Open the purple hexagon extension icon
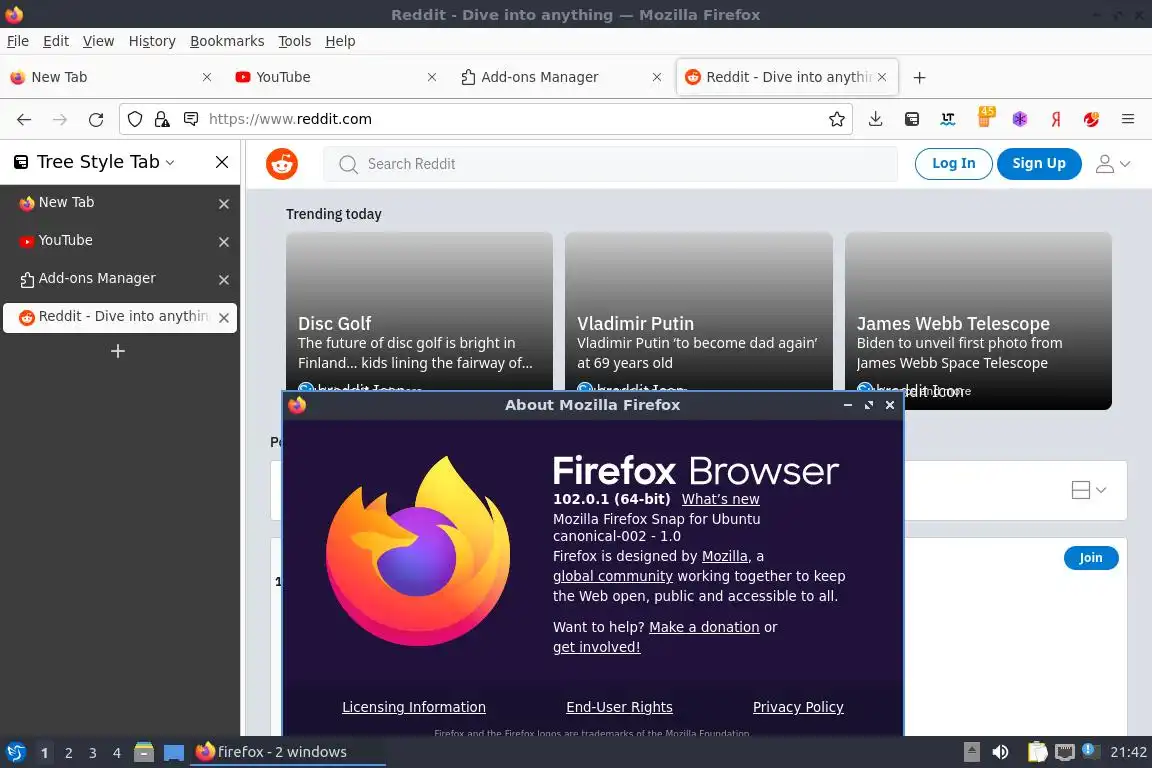The width and height of the screenshot is (1152, 768). [1020, 119]
